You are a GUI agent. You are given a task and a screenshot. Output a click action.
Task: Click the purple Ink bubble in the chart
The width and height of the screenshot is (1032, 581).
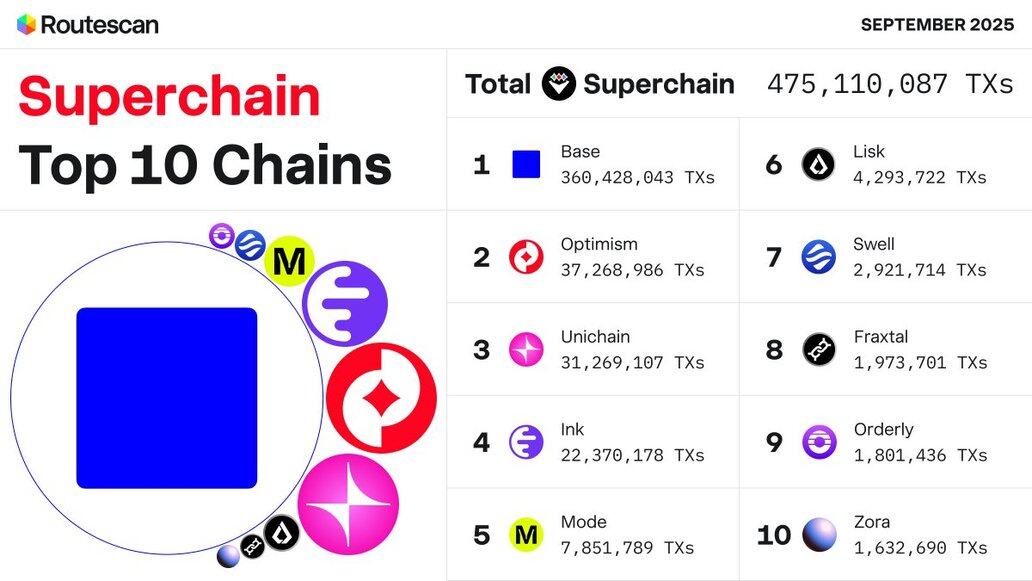[345, 304]
